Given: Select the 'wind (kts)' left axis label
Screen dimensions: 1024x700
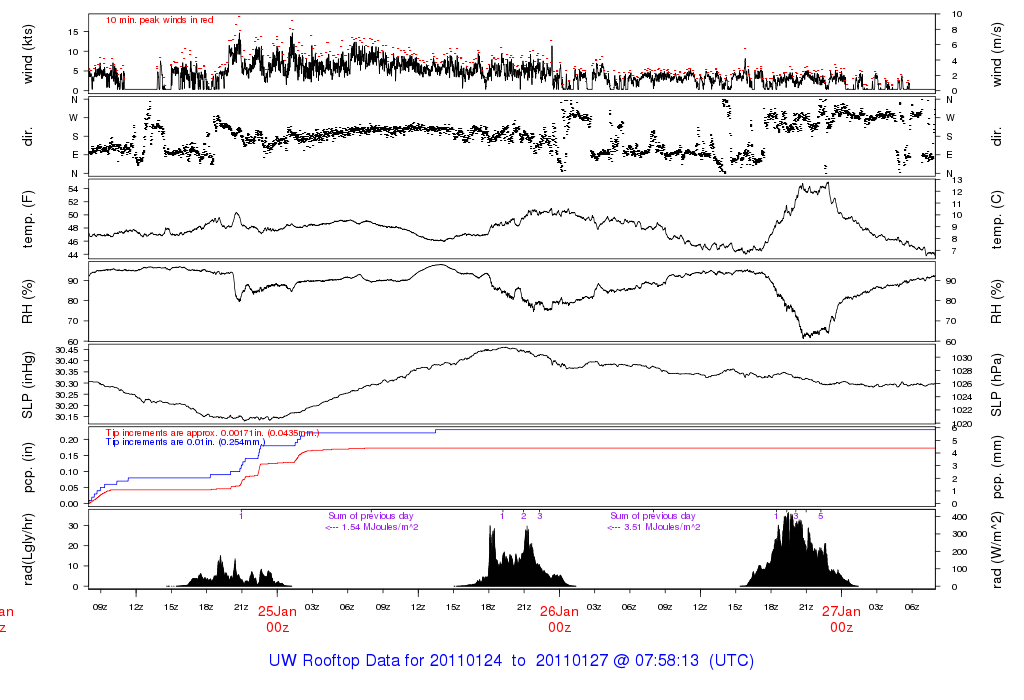Looking at the screenshot, I should pos(29,52).
